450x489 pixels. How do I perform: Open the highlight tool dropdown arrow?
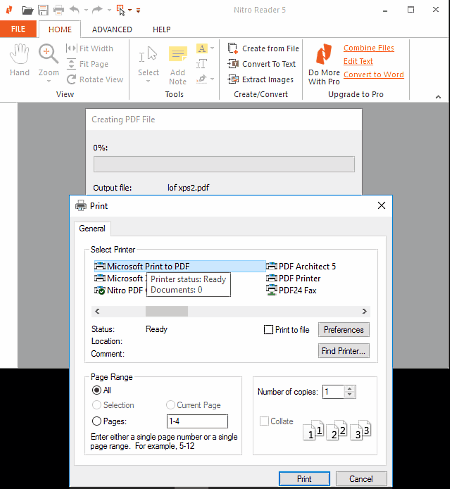[212, 48]
